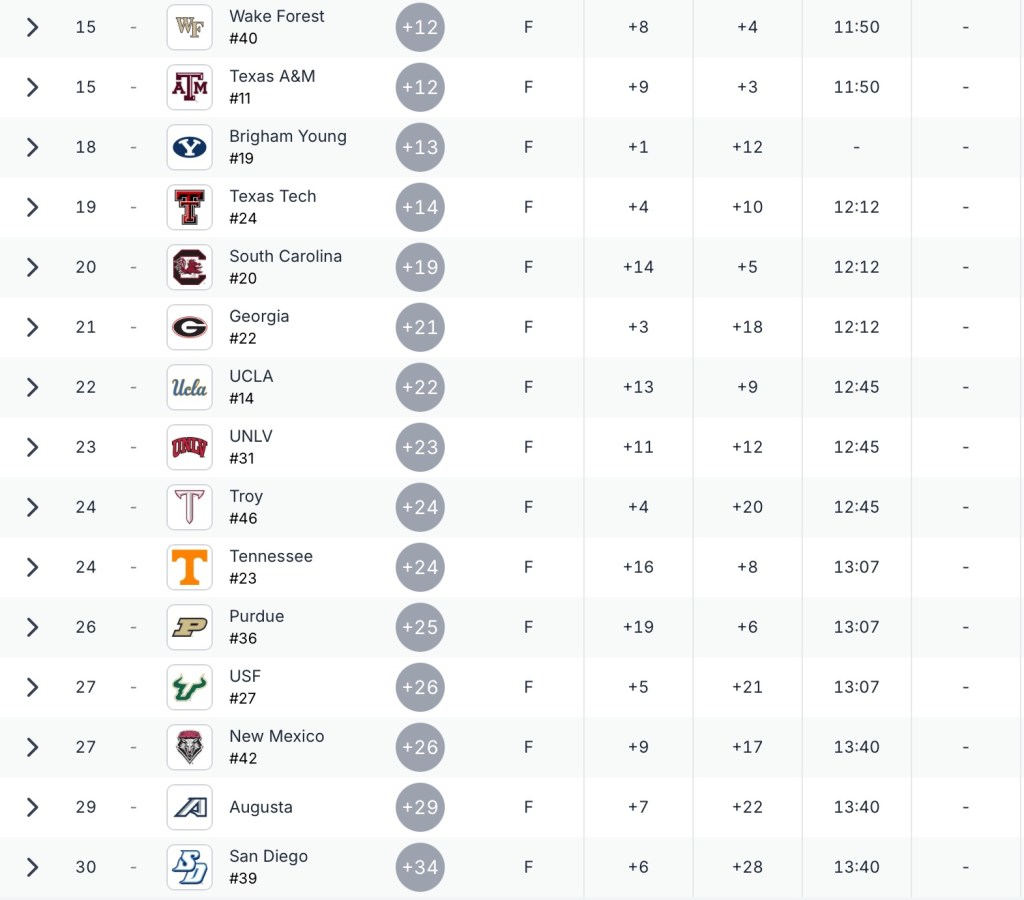The height and width of the screenshot is (900, 1024).
Task: Expand the Augusta row chevron
Action: tap(32, 807)
